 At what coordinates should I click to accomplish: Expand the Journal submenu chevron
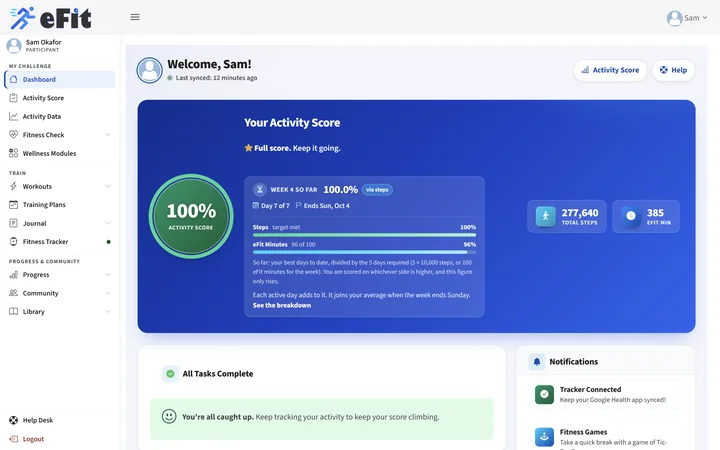click(107, 223)
